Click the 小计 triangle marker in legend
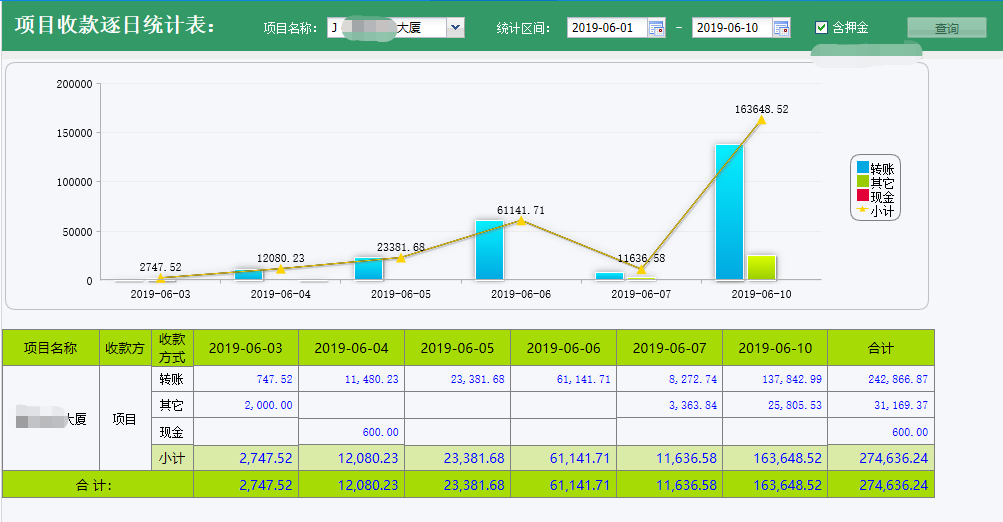Image resolution: width=1003 pixels, height=522 pixels. [862, 211]
